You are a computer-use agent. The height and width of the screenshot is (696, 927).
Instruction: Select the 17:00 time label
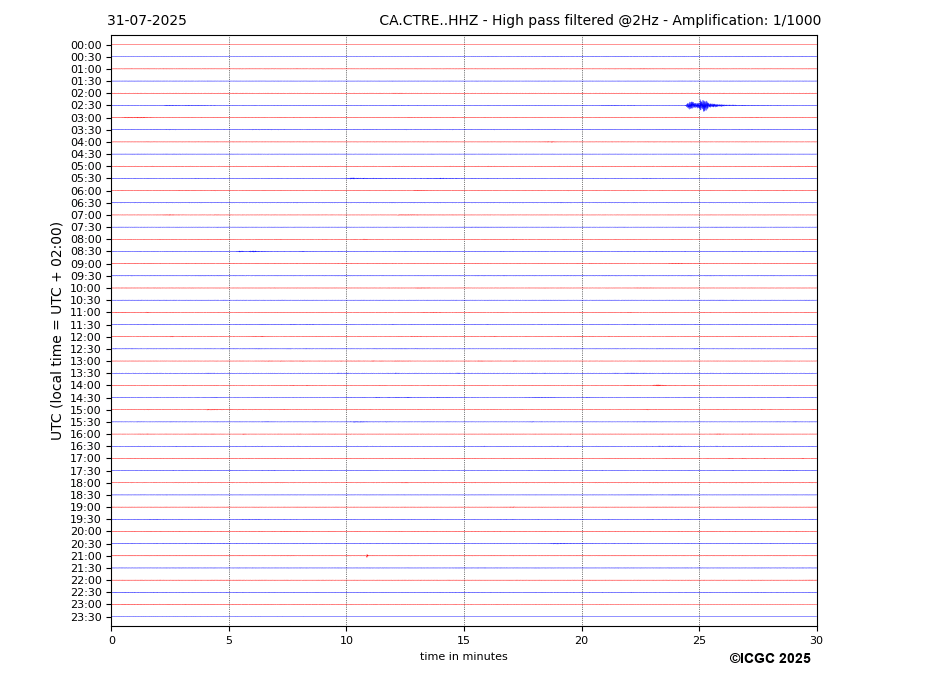pyautogui.click(x=86, y=459)
